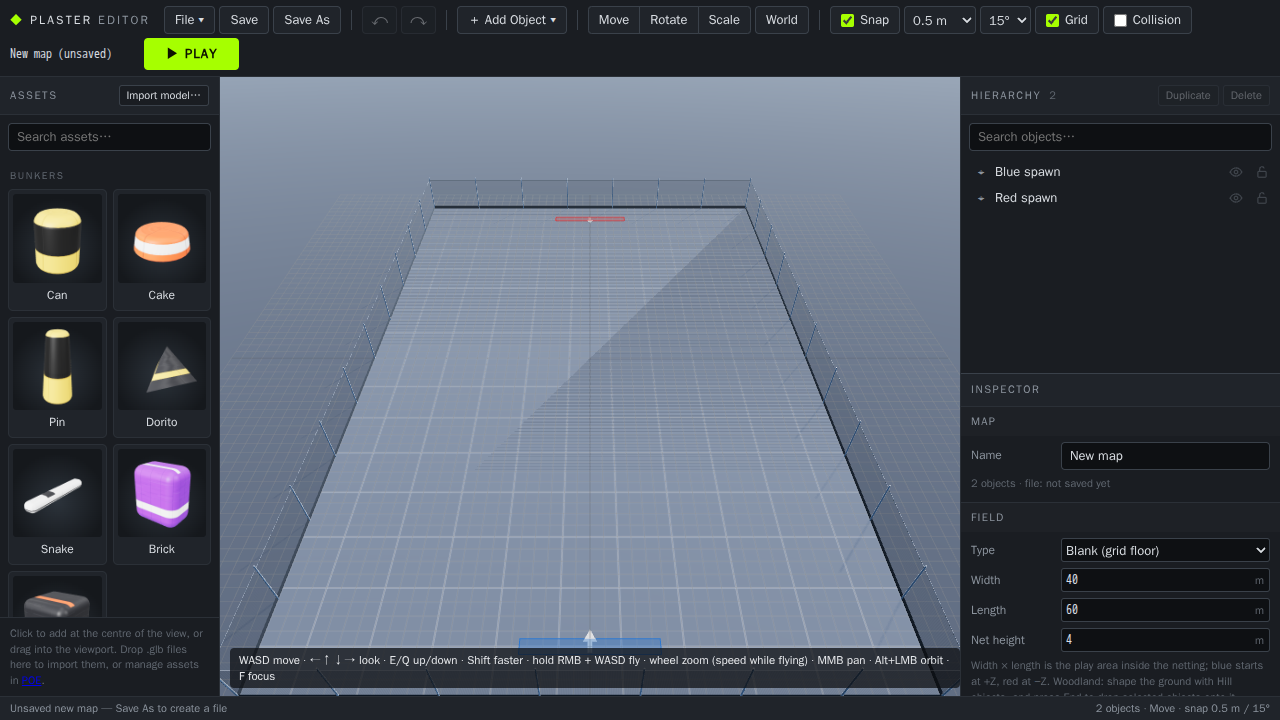Open the Add Object dropdown
This screenshot has height=720, width=1280.
pos(512,20)
